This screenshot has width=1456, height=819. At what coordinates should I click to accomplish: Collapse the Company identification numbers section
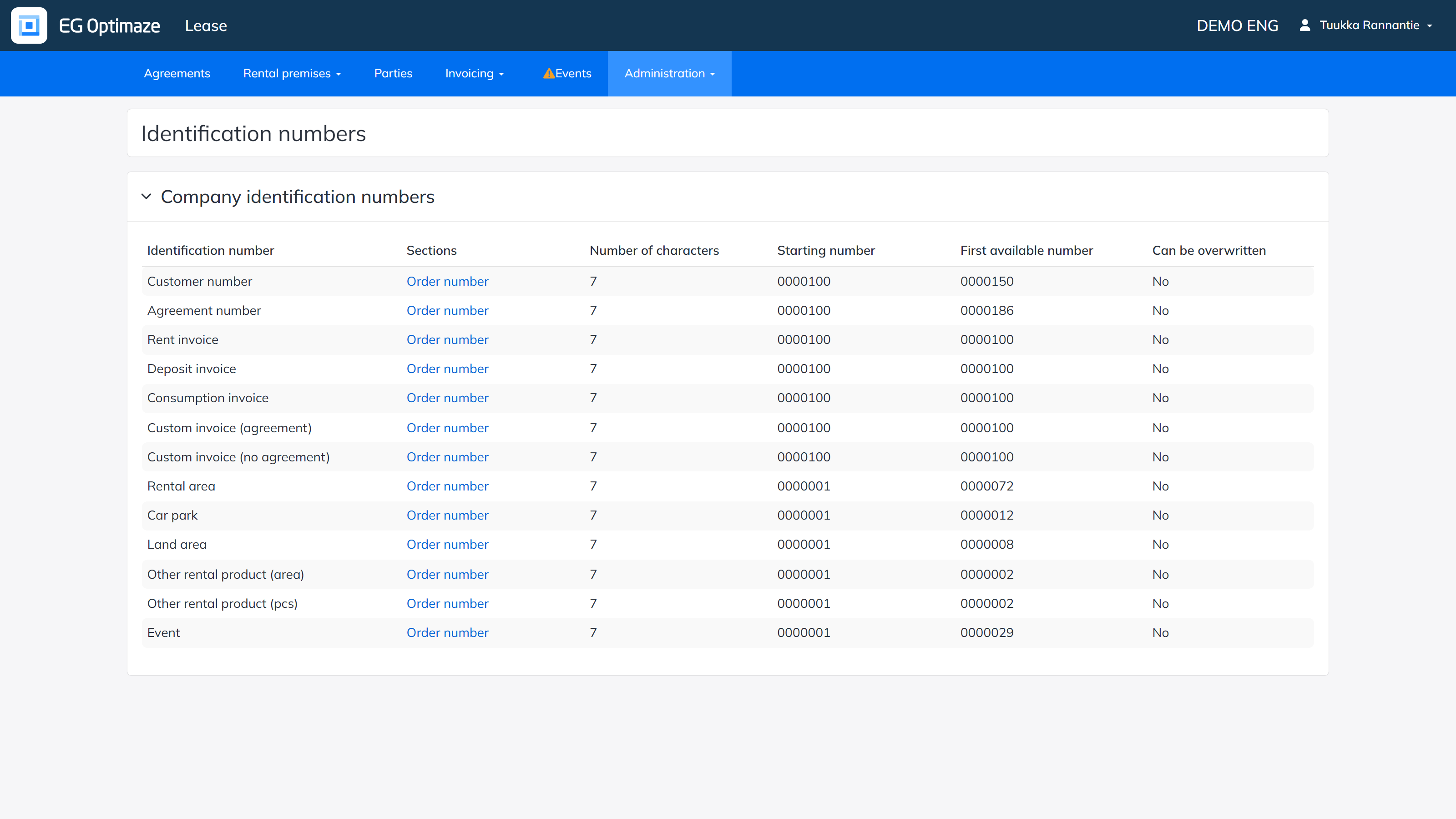click(147, 197)
